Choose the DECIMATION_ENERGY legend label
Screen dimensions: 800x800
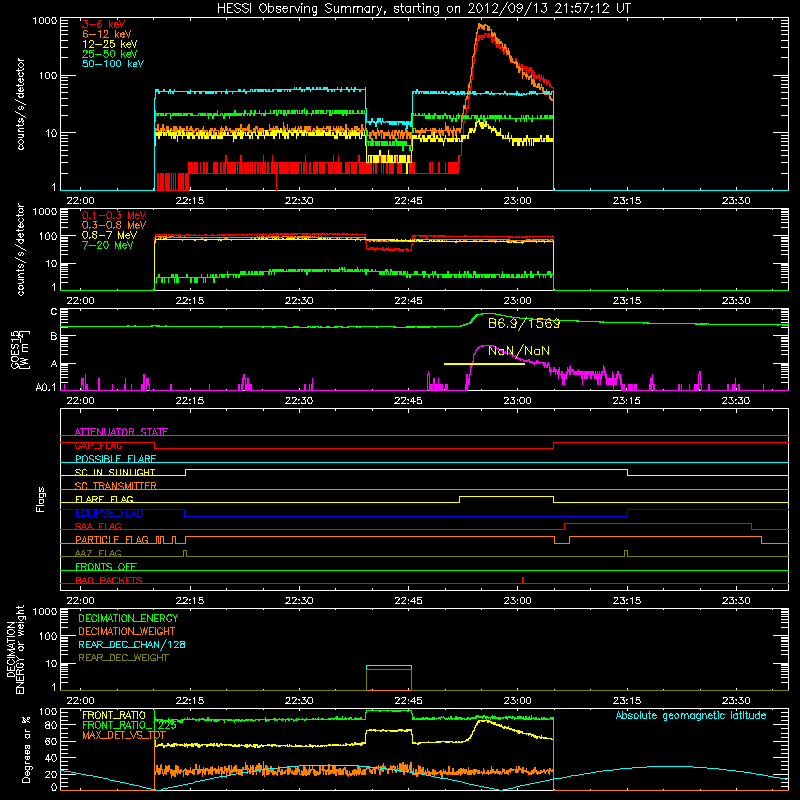(128, 618)
